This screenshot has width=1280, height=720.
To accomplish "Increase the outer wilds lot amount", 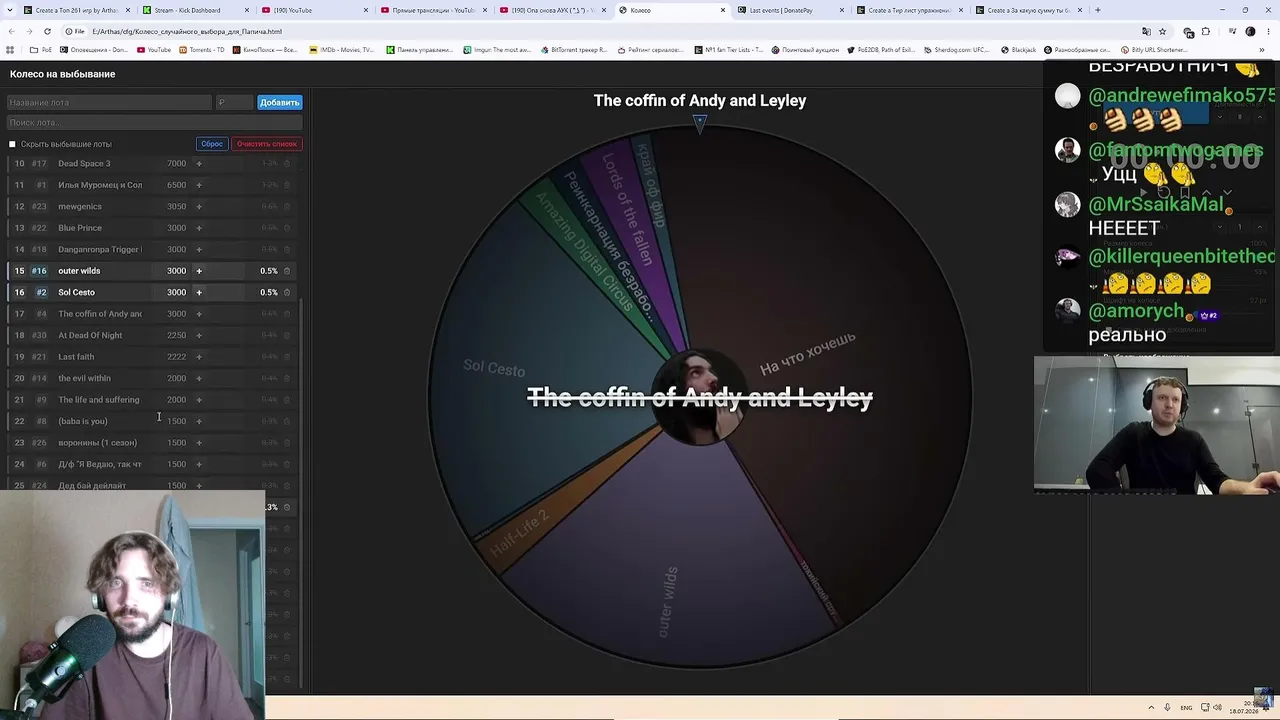I will (198, 271).
